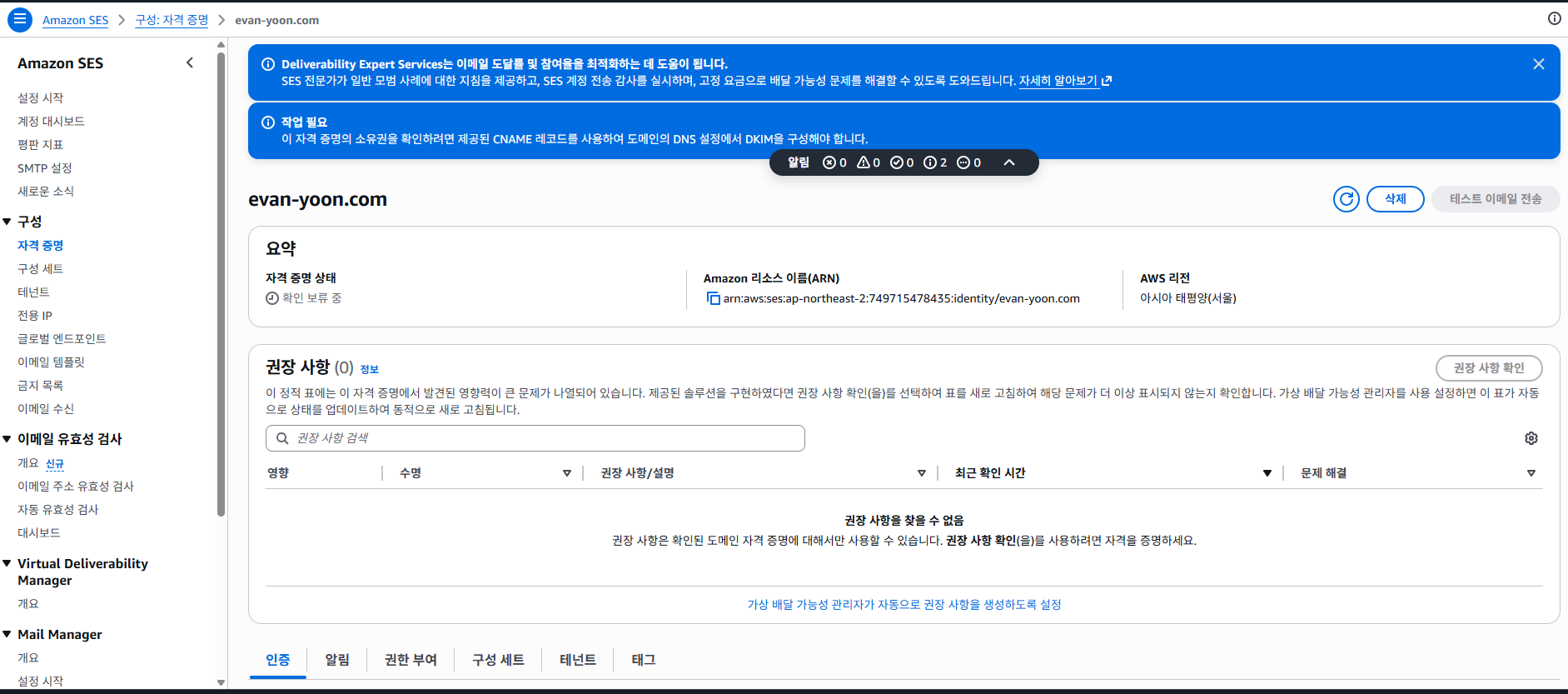The image size is (1568, 694).
Task: Open 이메일 수신 in sidebar
Action: 46,409
